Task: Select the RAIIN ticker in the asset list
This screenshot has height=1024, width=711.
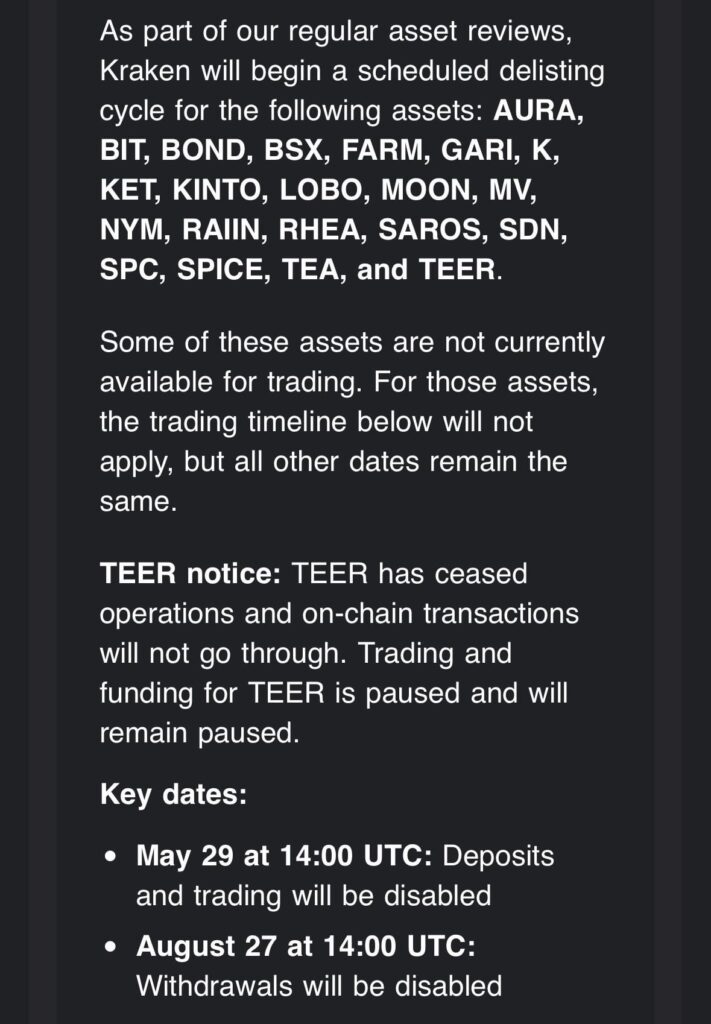Action: tap(221, 230)
